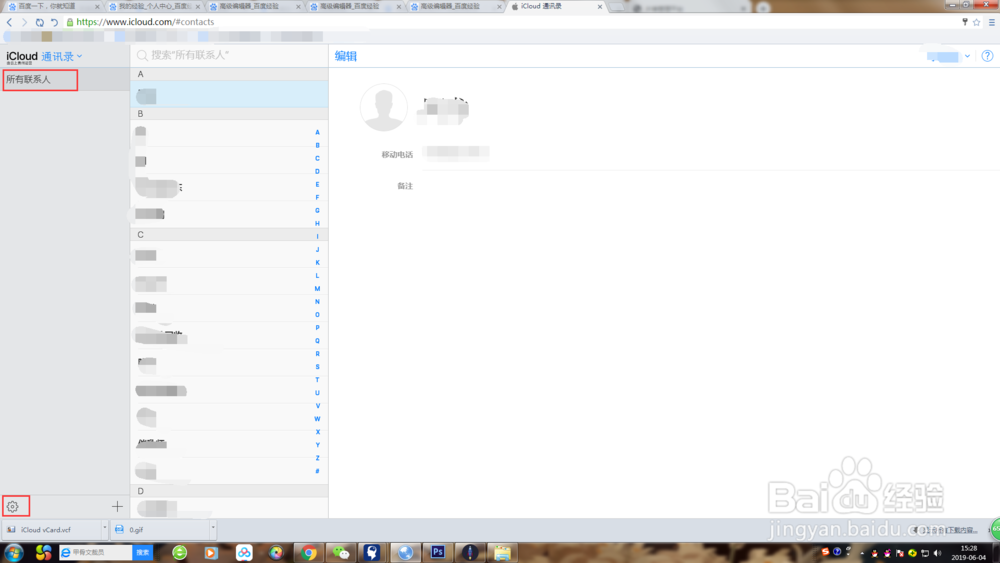Click the 移动电话 phone number field
The width and height of the screenshot is (1000, 563).
click(457, 152)
